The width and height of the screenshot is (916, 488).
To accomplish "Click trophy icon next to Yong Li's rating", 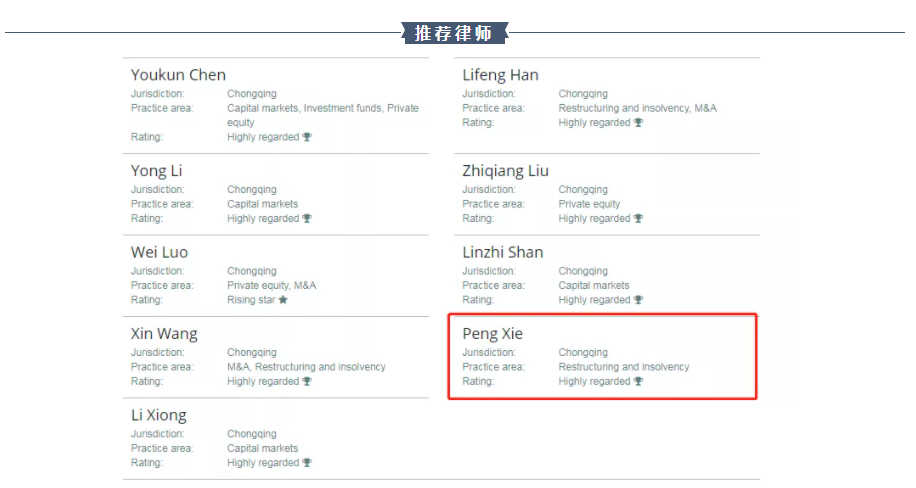I will [307, 219].
